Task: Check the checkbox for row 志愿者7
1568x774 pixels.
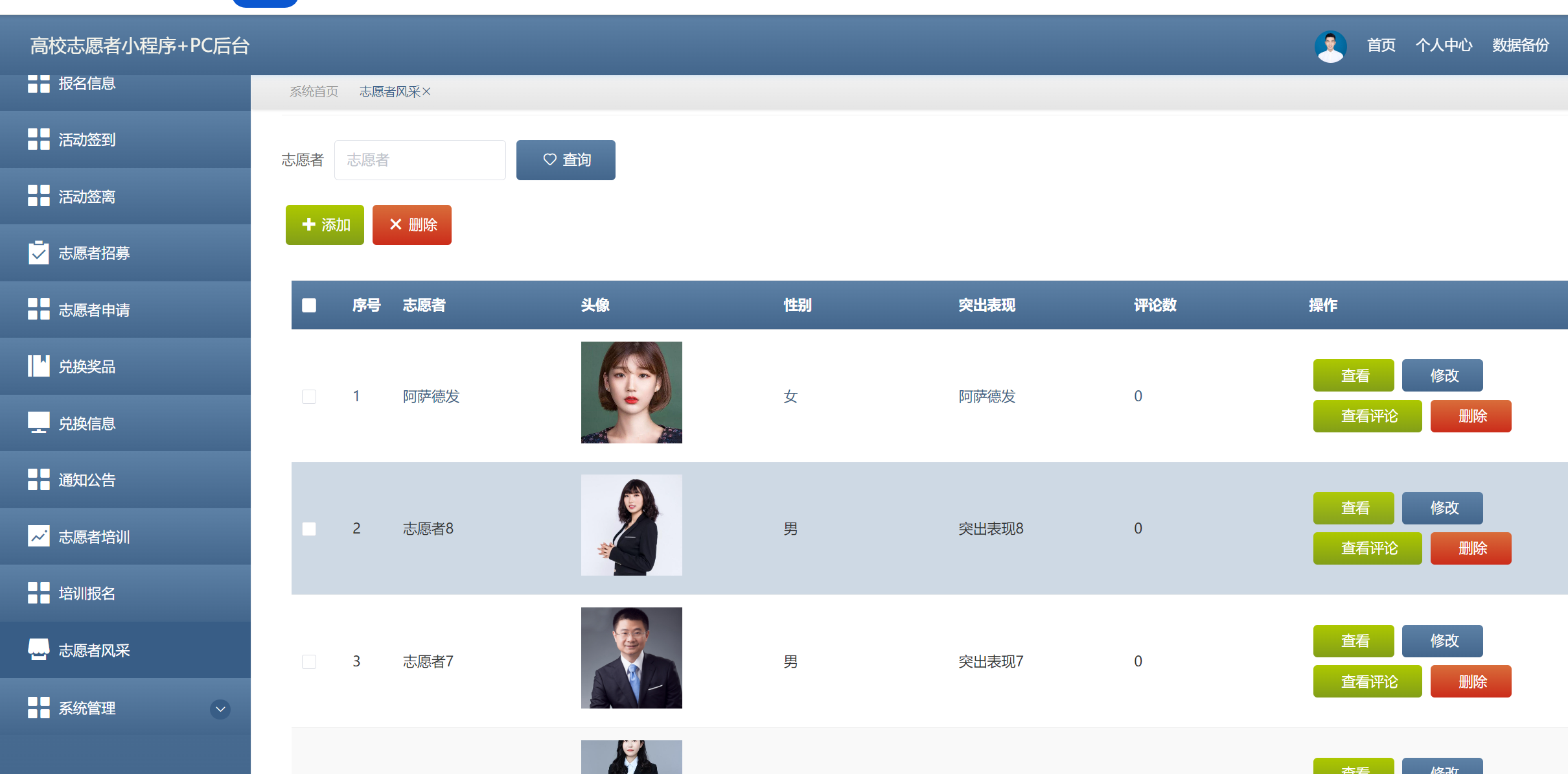Action: 309,662
